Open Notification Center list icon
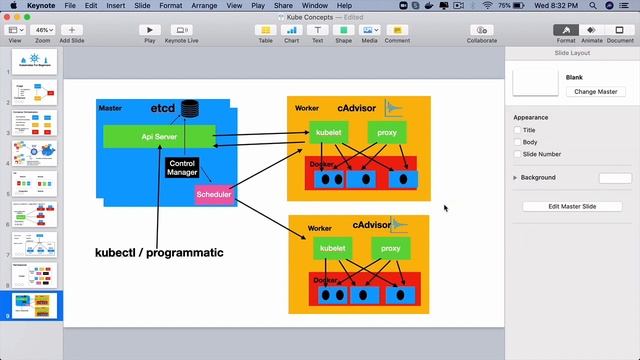The height and width of the screenshot is (360, 640). [624, 6]
